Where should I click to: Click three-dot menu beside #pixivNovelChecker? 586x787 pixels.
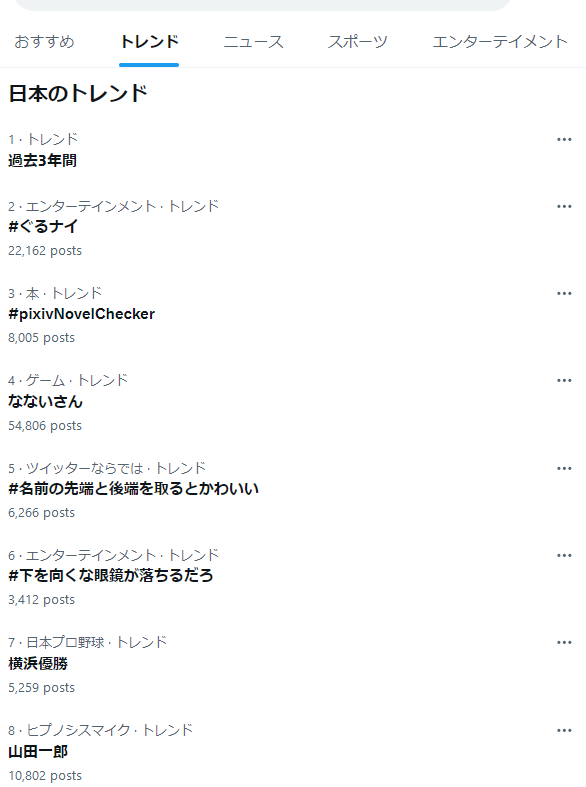click(564, 294)
